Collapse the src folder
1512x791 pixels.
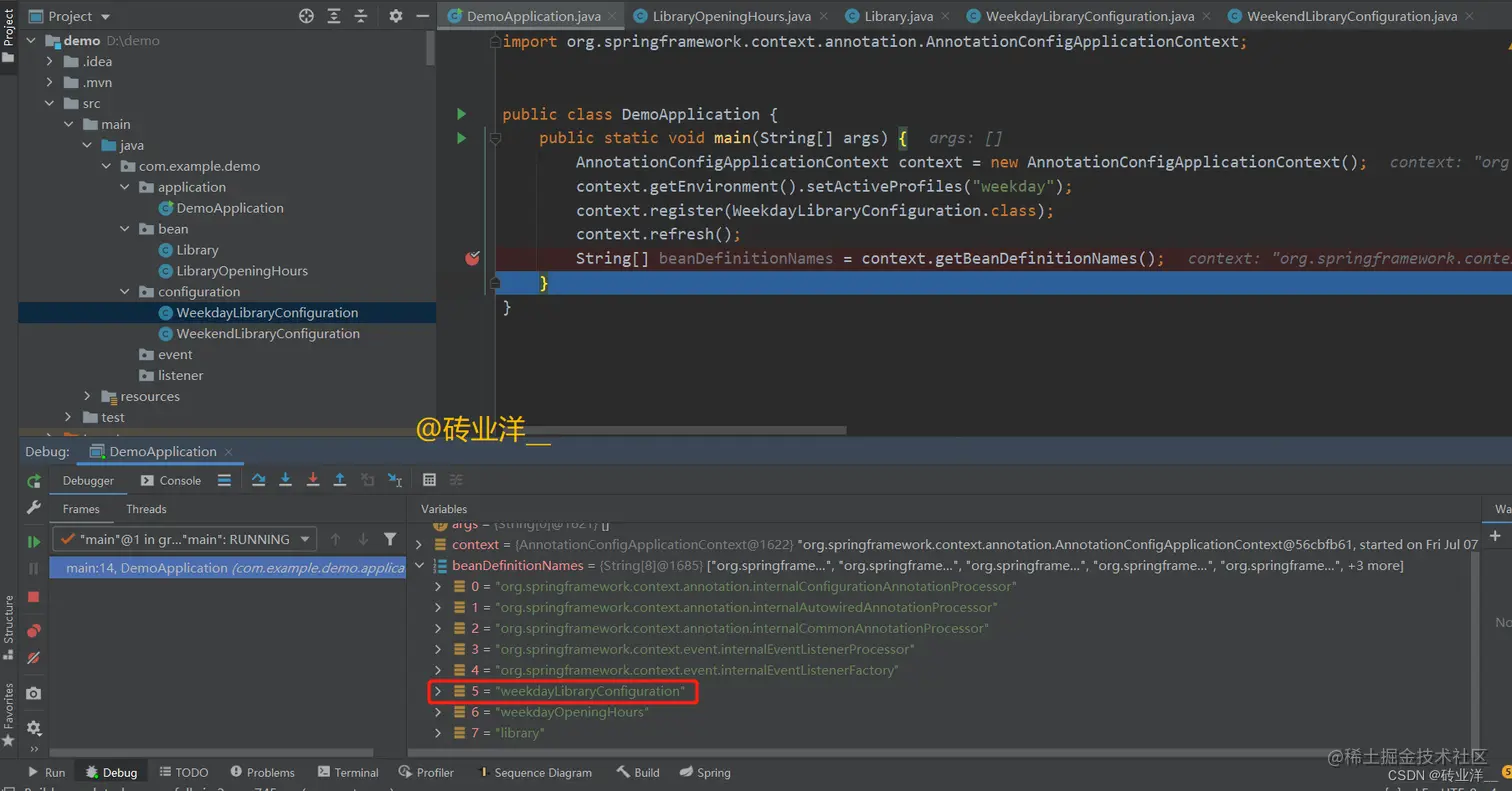tap(49, 103)
